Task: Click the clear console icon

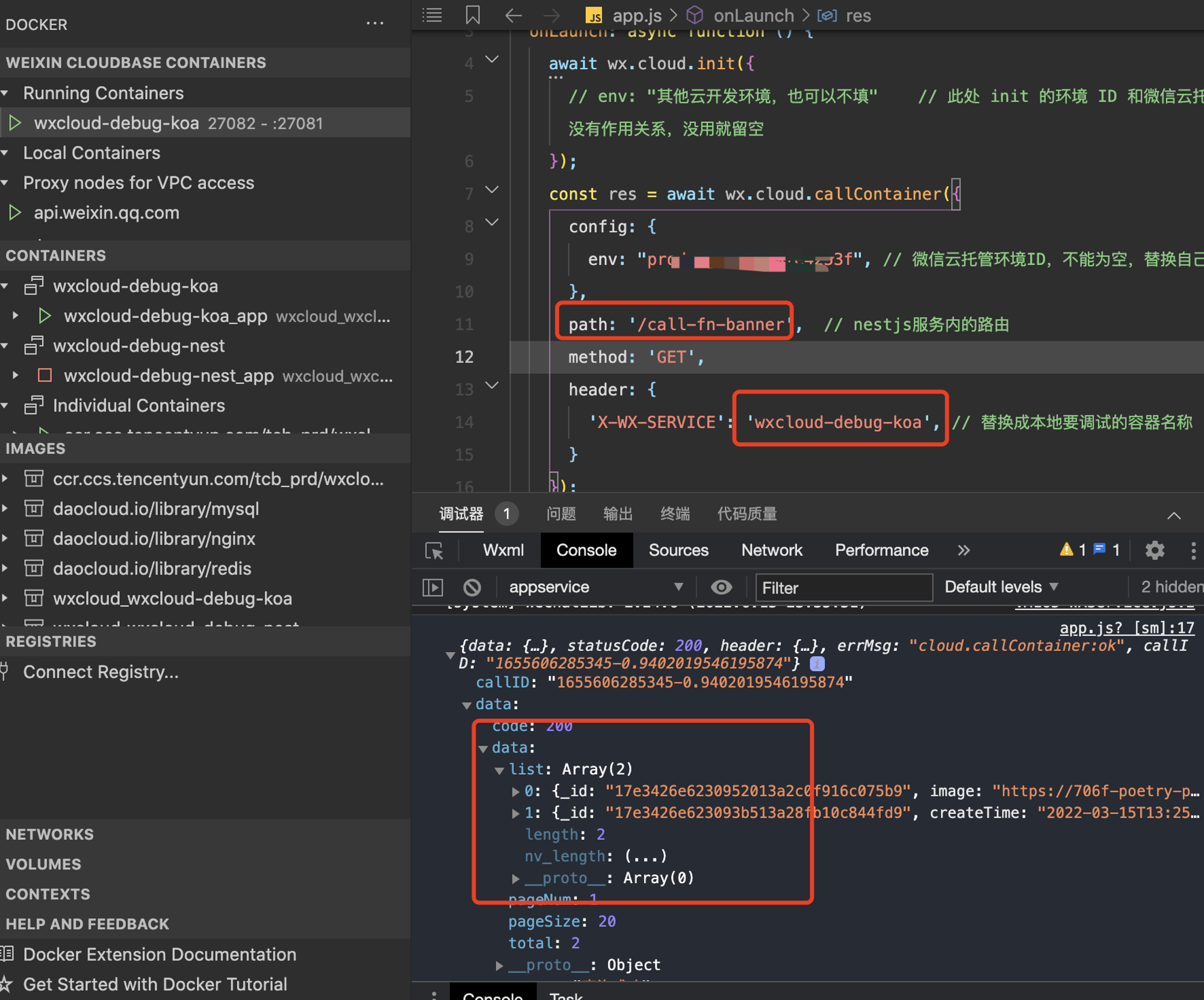Action: tap(473, 587)
